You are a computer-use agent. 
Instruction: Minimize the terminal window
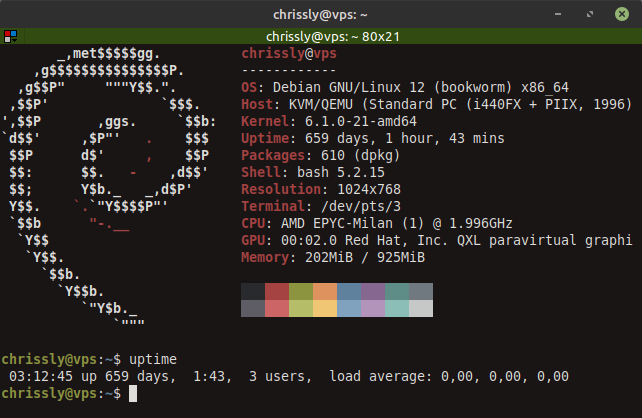point(558,14)
